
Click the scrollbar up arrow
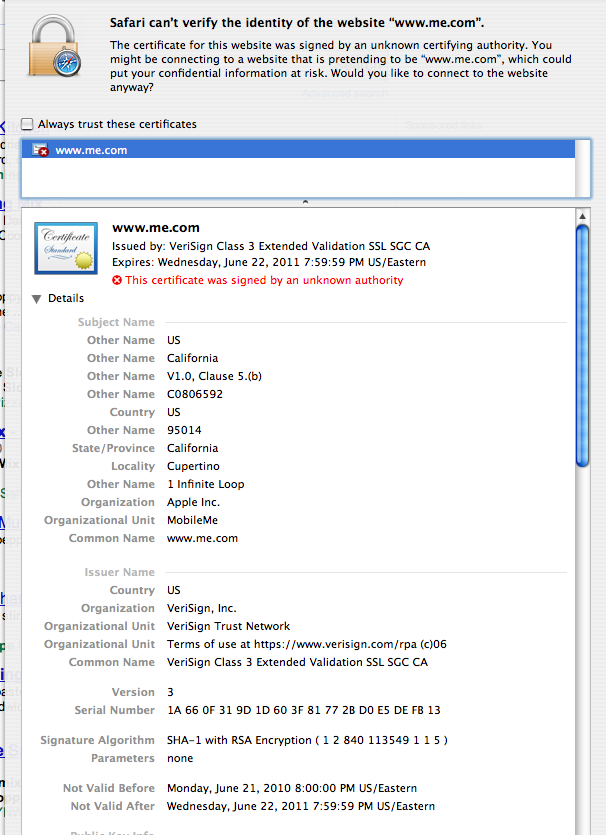click(x=583, y=216)
